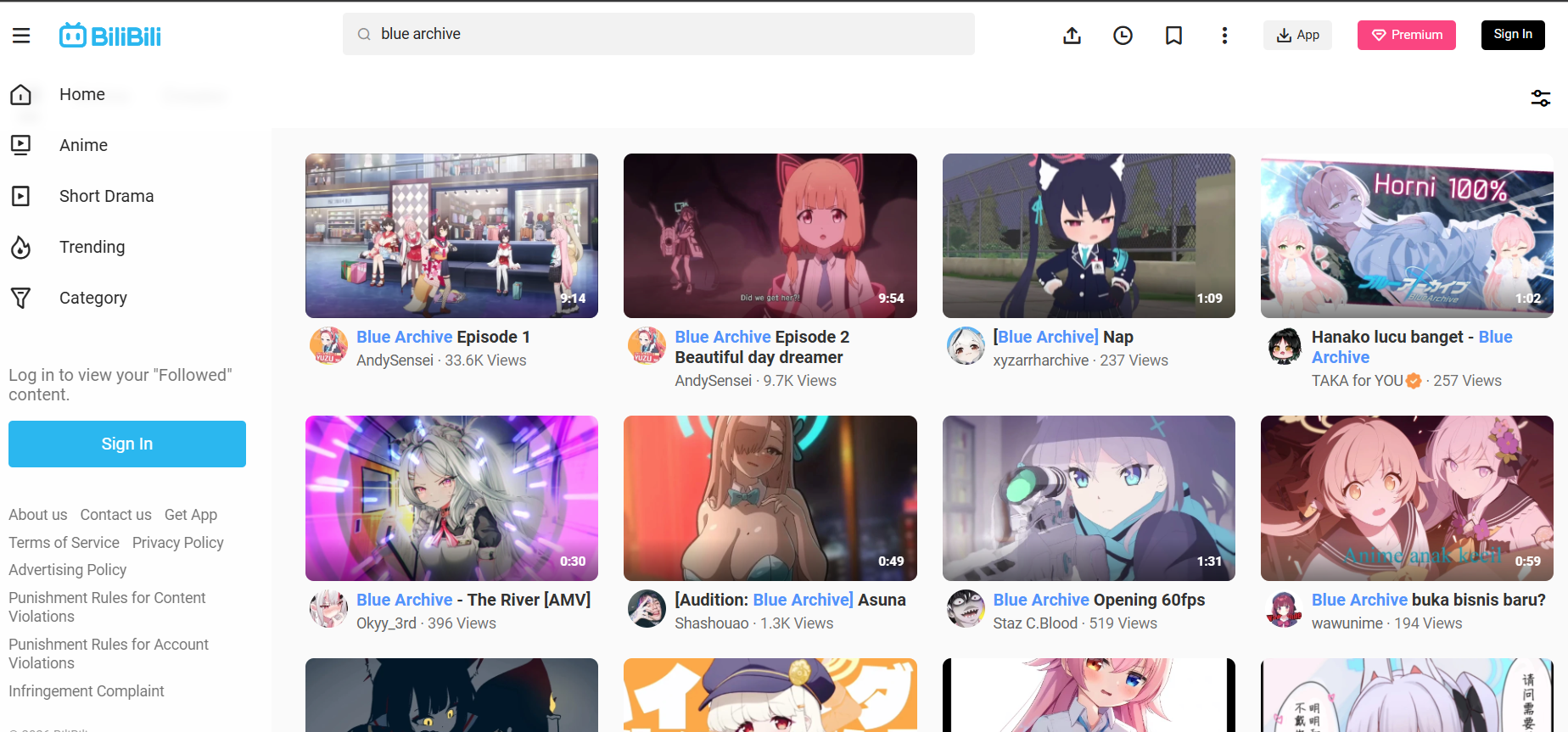Play the [Blue Archive] Nap thumbnail
1568x732 pixels.
1089,236
